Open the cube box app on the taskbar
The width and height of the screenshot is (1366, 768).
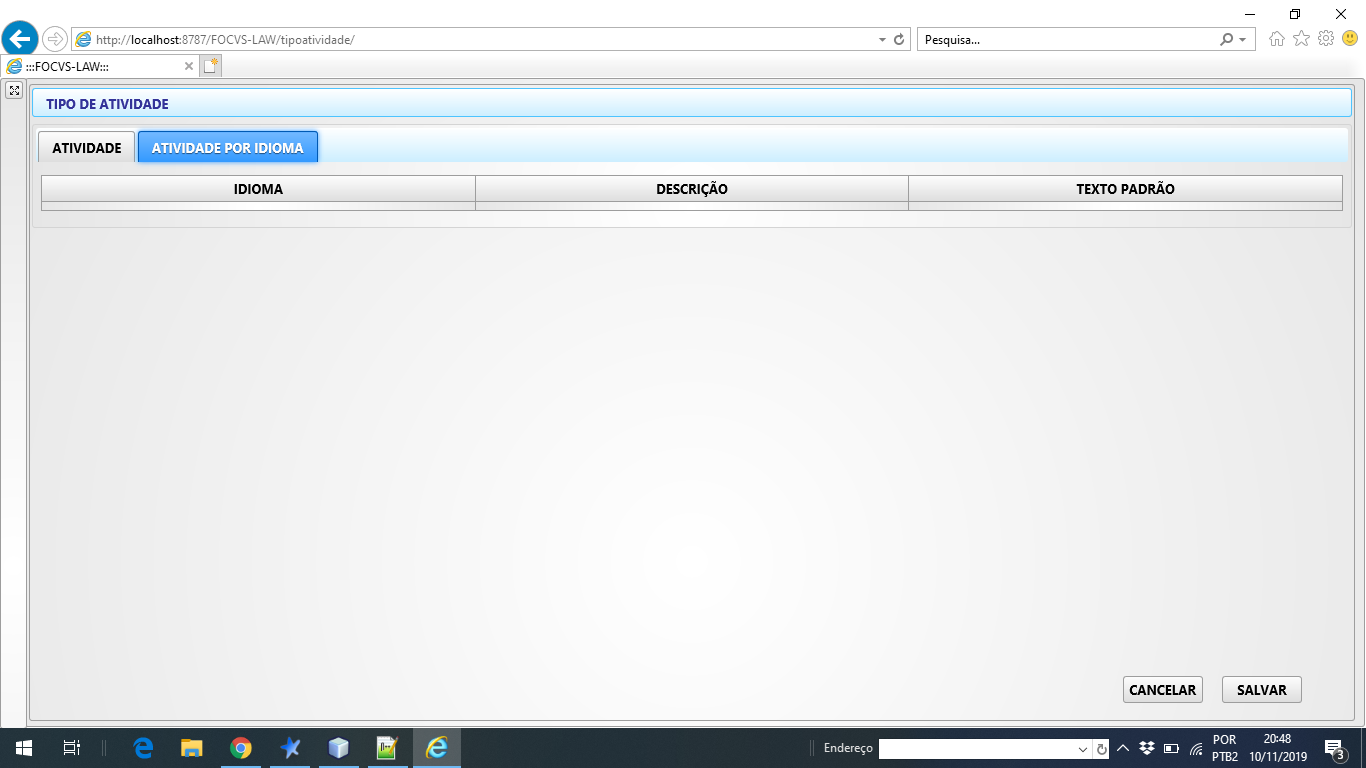click(x=339, y=748)
